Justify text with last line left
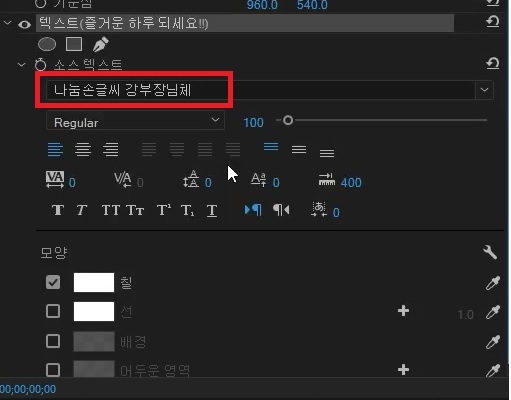 149,149
